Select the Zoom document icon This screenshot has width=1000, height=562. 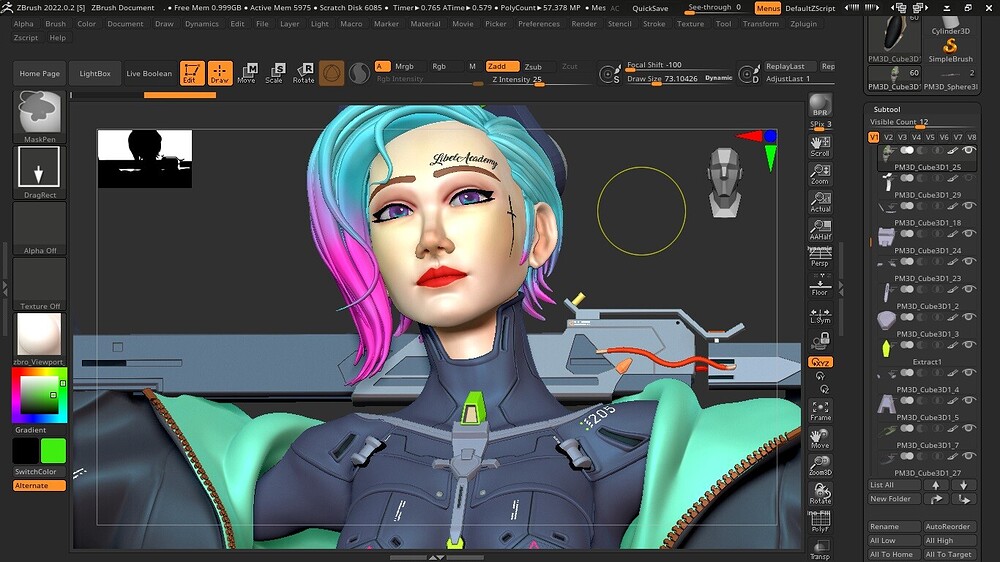(820, 174)
